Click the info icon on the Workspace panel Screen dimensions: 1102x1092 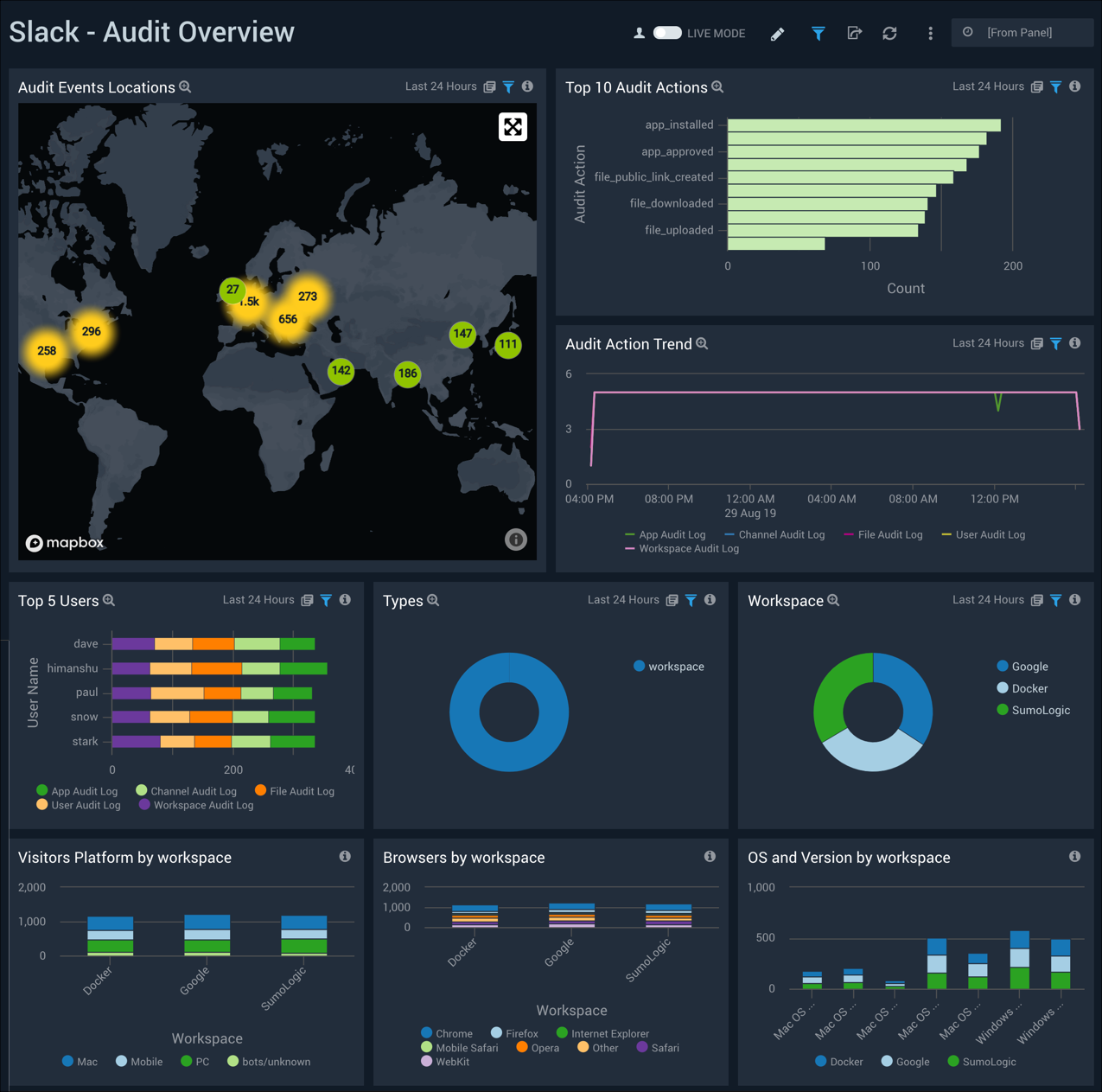coord(1074,599)
